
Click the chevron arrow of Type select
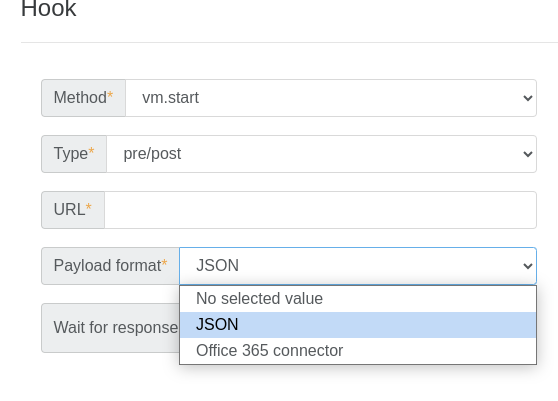tap(528, 154)
